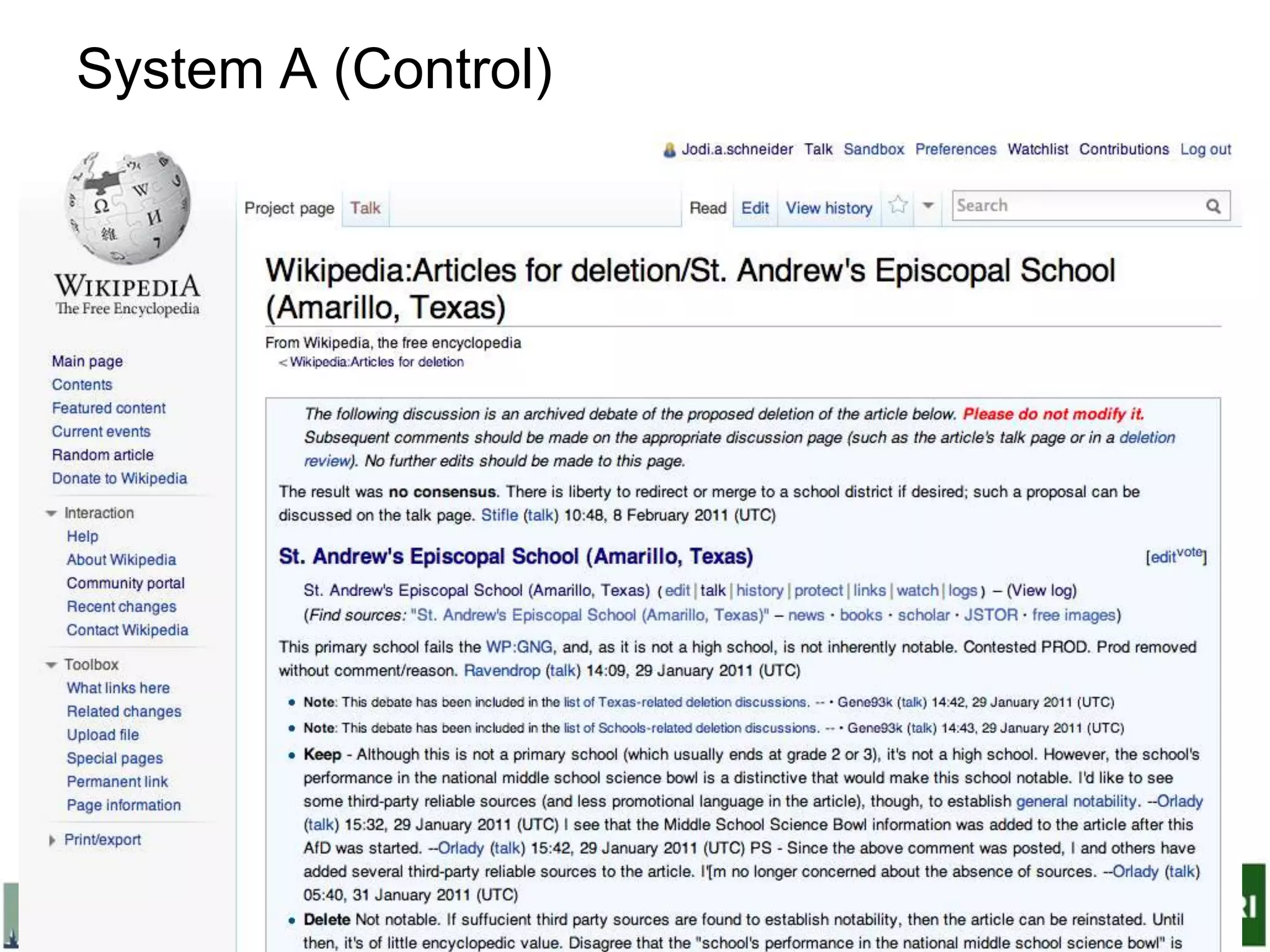Click Upload file link
Screen dimensions: 1270x952
[103, 735]
